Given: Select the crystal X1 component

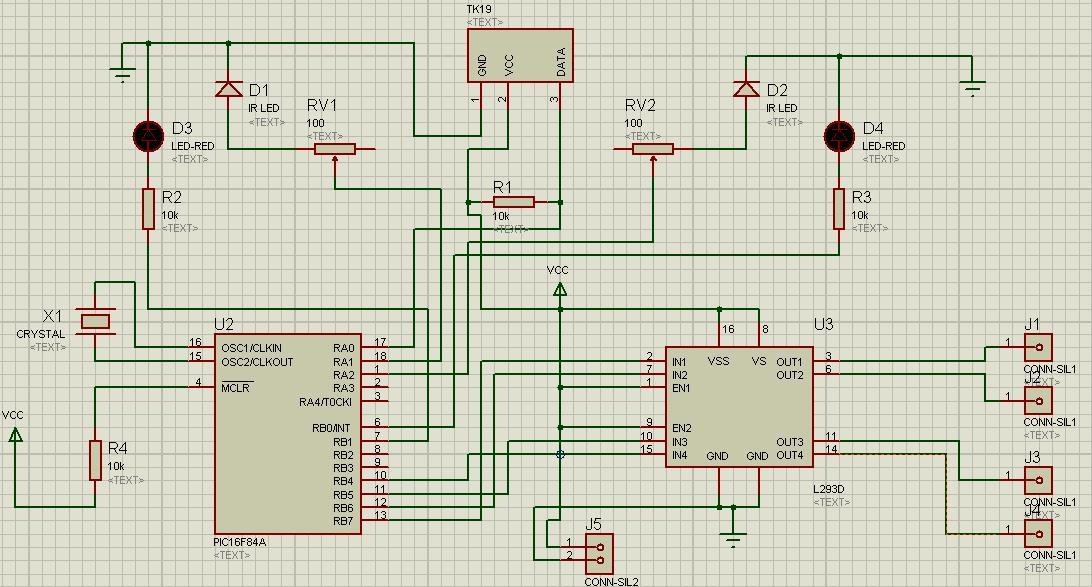Looking at the screenshot, I should point(95,321).
